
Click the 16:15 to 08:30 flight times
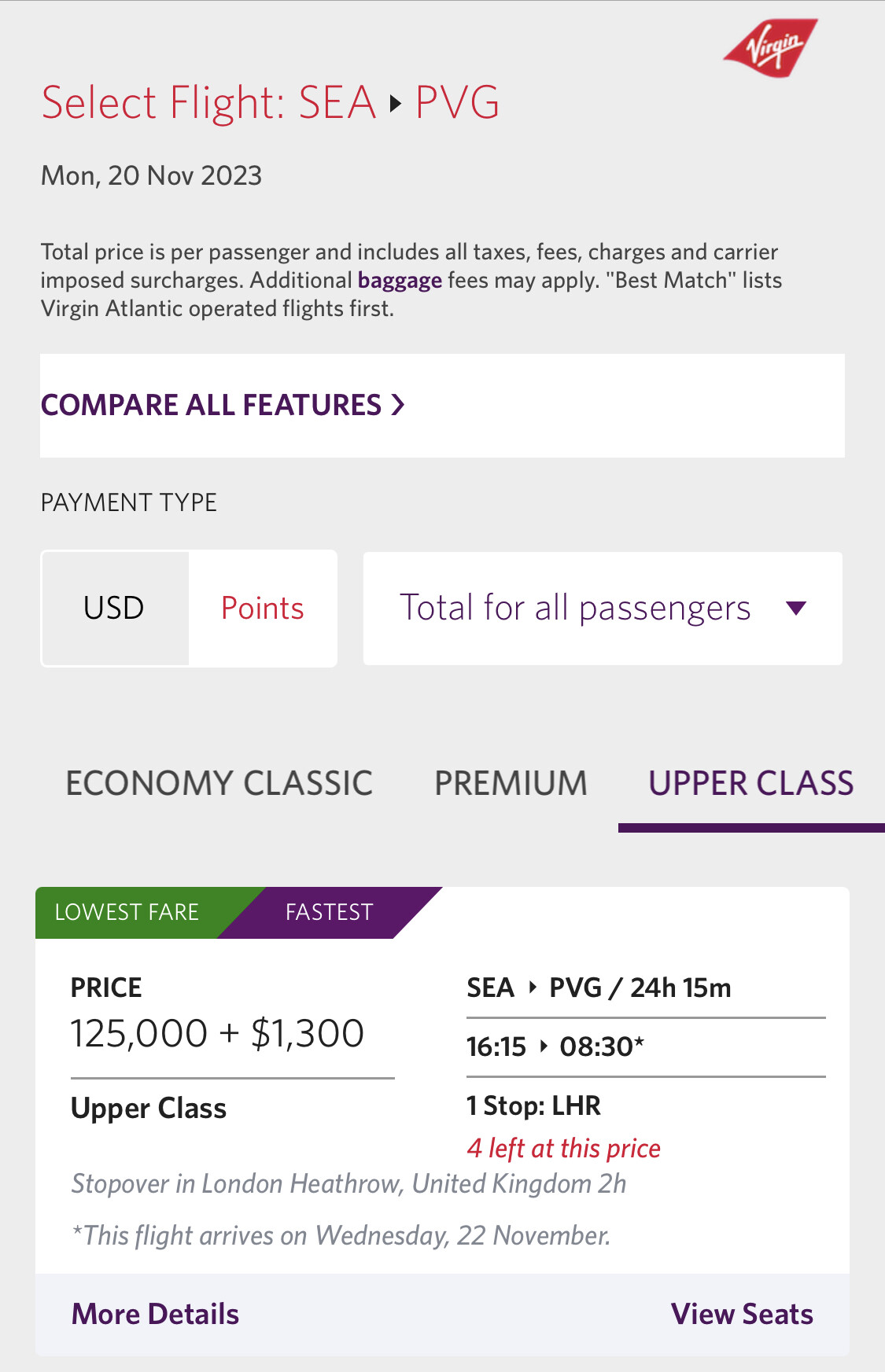coord(555,1046)
